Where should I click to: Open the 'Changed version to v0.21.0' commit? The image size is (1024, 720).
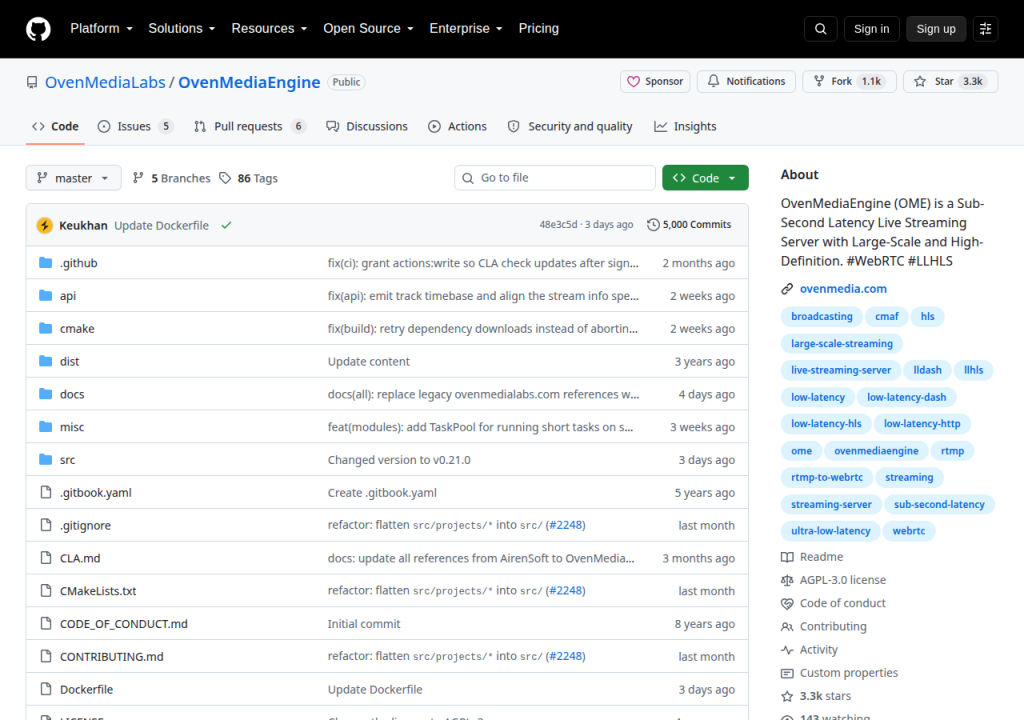pyautogui.click(x=399, y=459)
